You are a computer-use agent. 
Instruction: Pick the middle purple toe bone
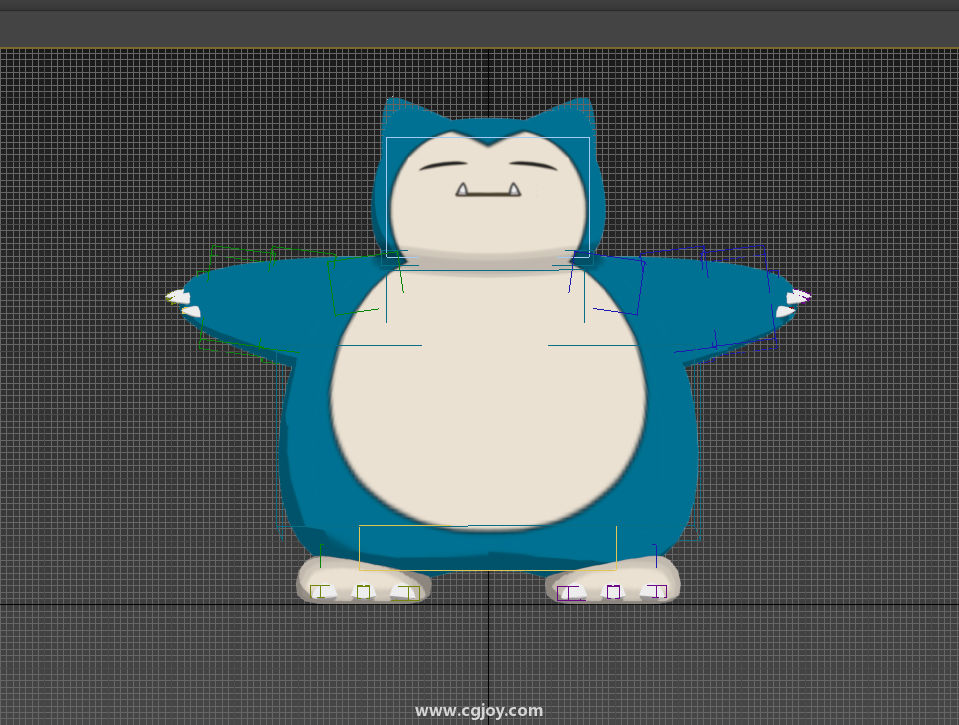(613, 592)
